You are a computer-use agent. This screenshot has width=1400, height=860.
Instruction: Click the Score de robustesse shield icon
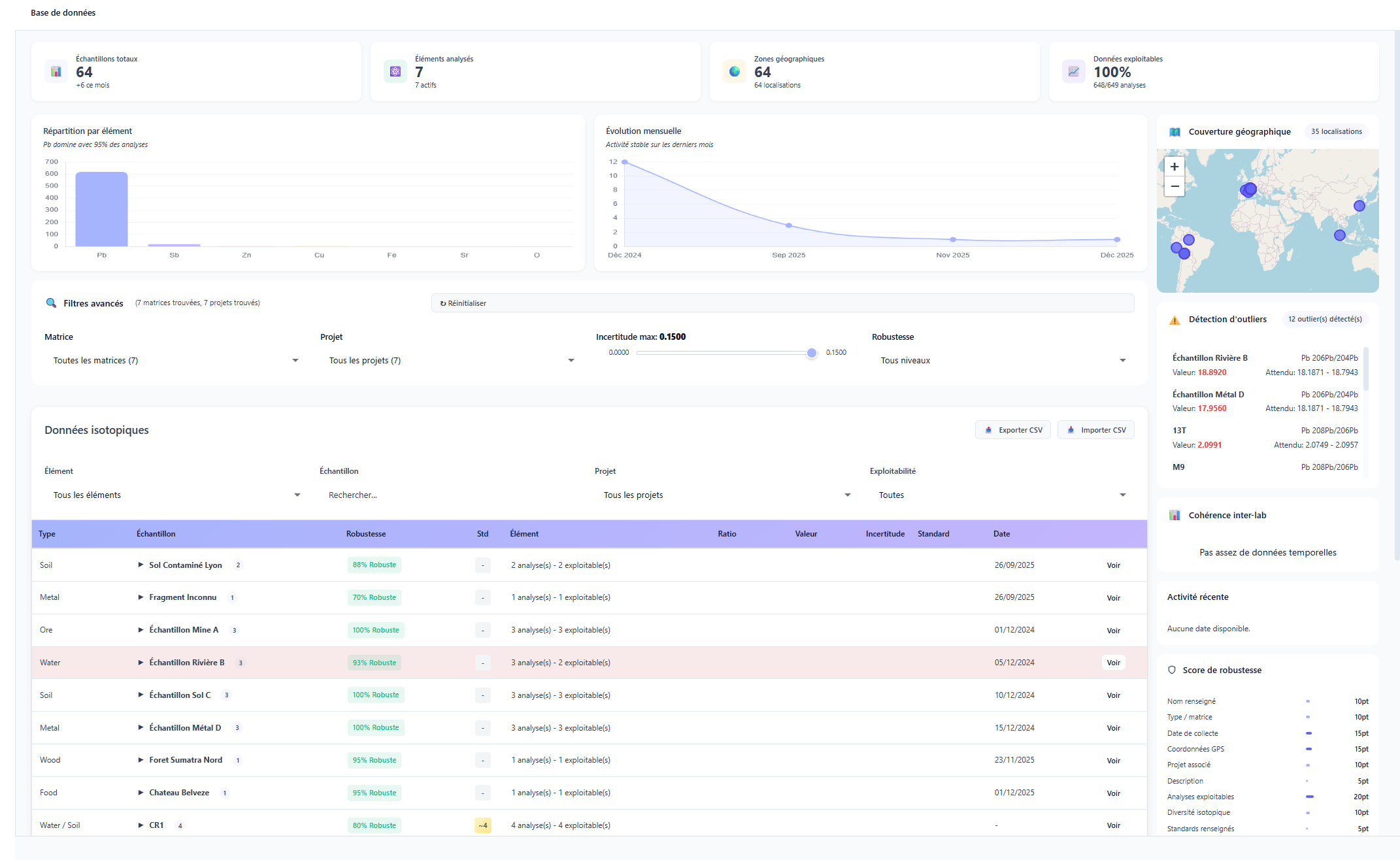1172,670
